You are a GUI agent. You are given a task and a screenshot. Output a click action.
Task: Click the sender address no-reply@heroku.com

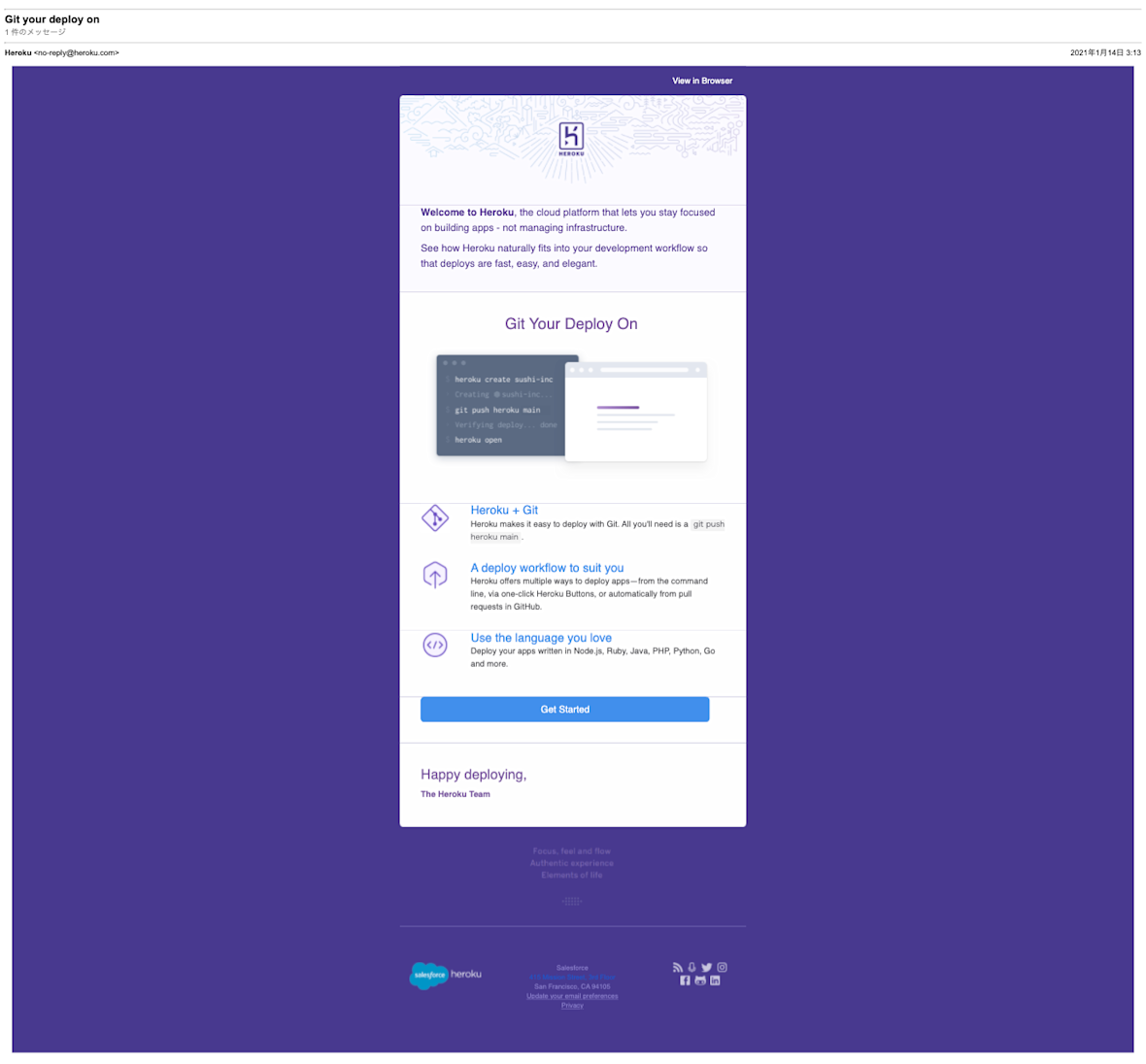tap(77, 52)
